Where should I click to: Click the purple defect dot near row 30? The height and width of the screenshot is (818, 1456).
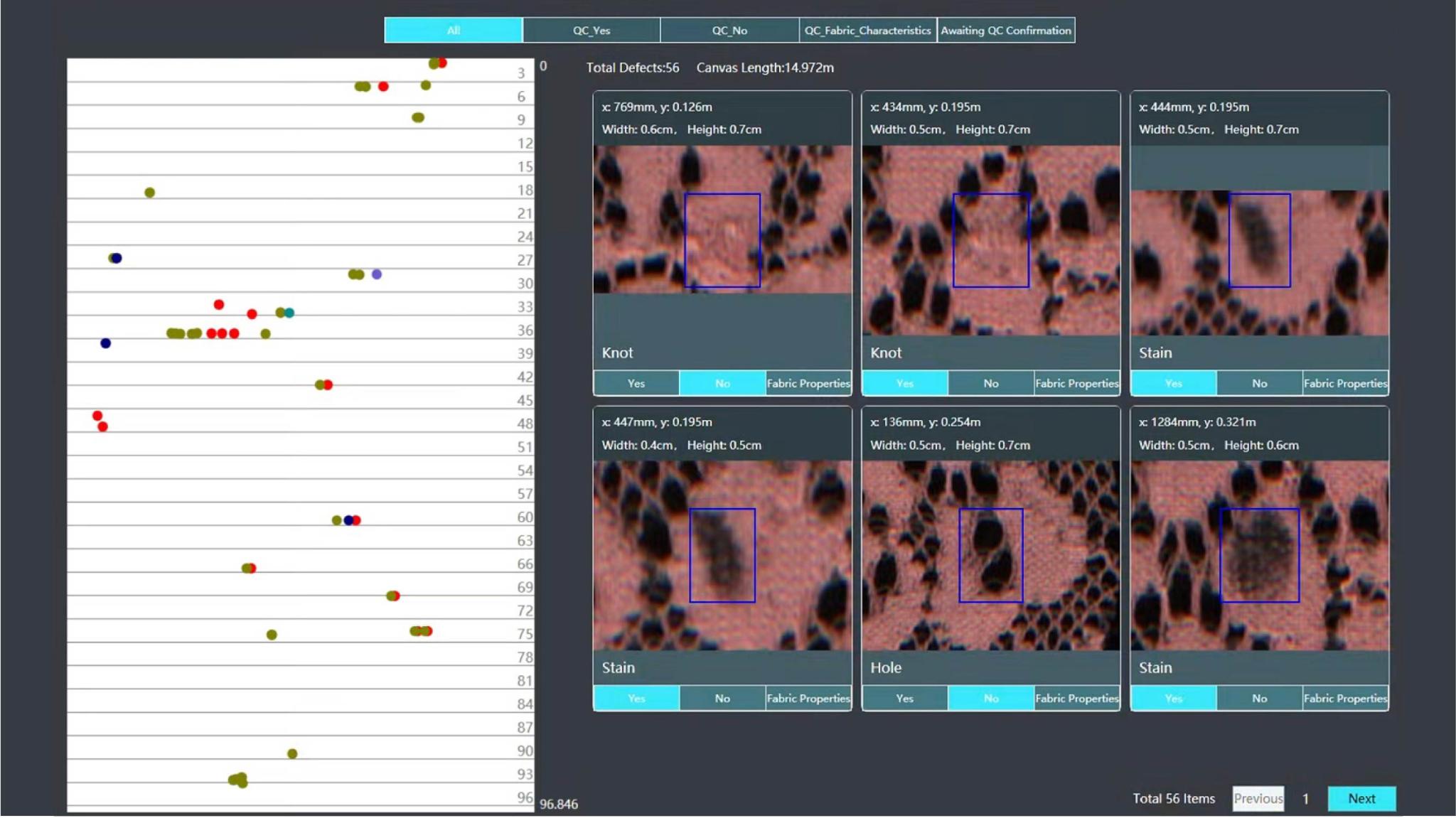(375, 273)
